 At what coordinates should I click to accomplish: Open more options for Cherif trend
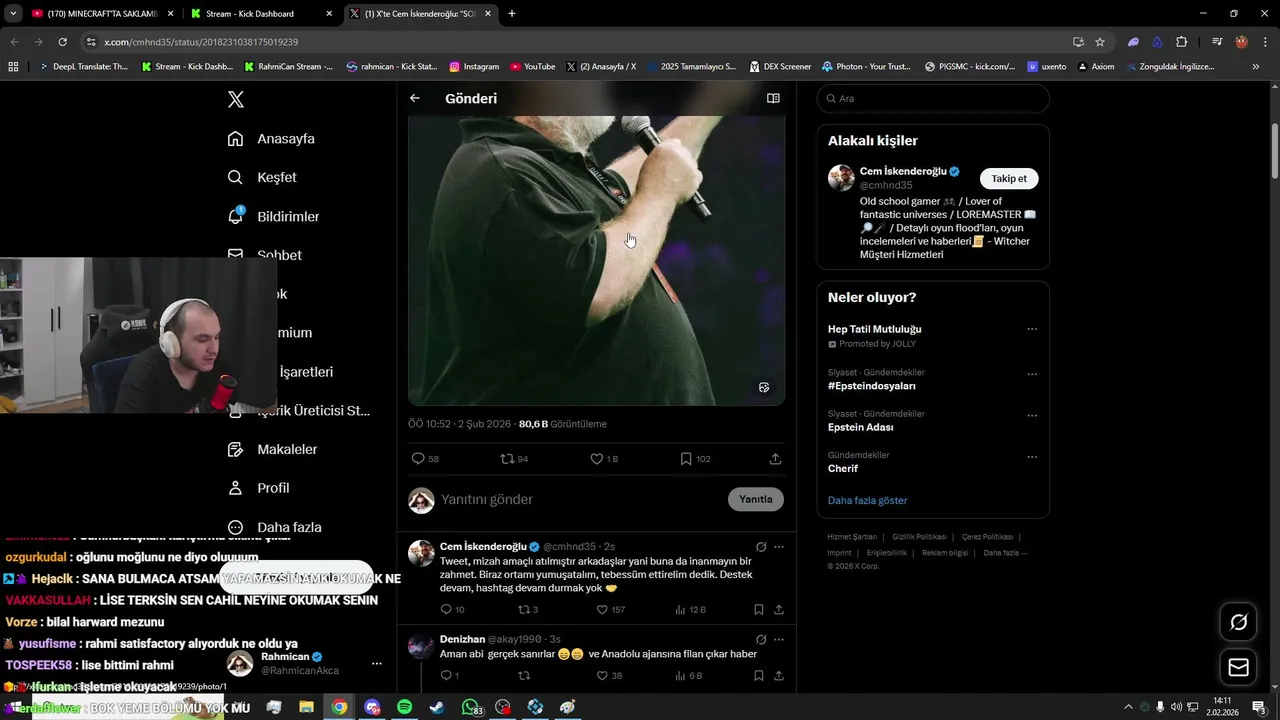coord(1032,456)
